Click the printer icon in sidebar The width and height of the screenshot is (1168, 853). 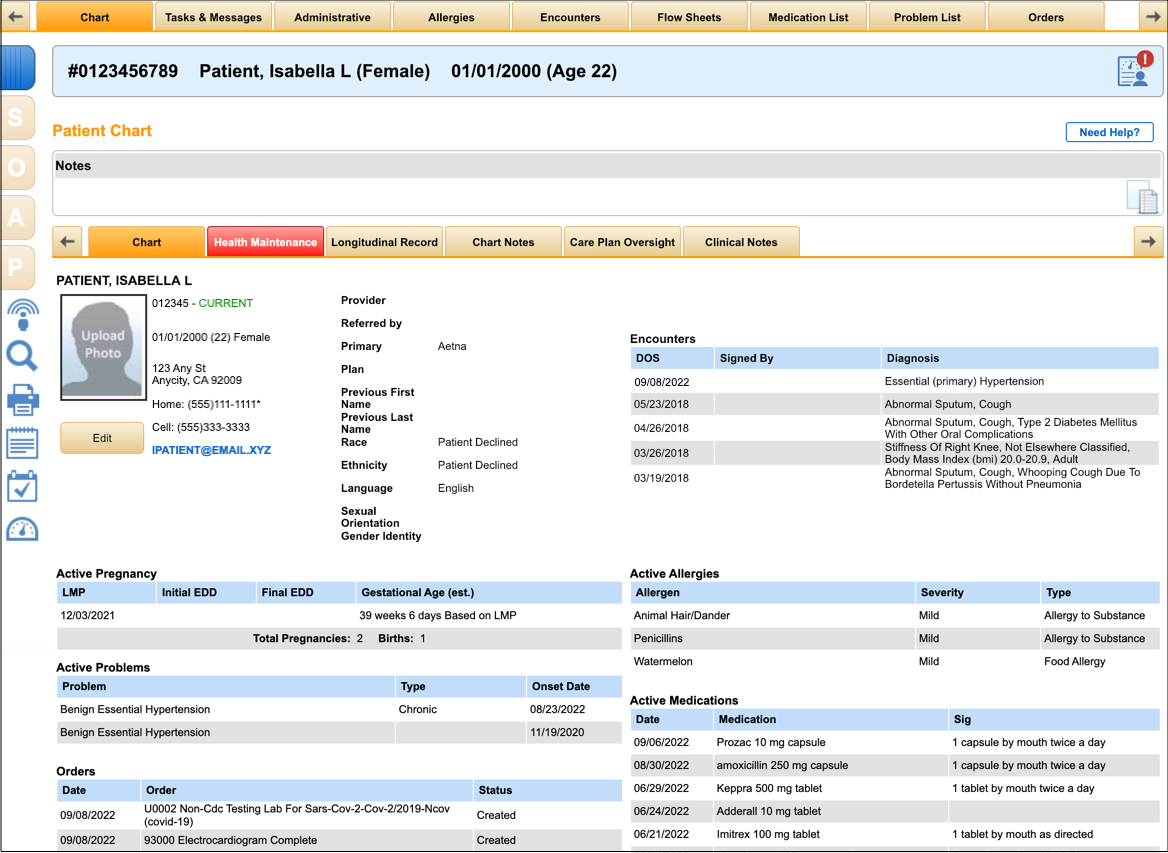[22, 400]
